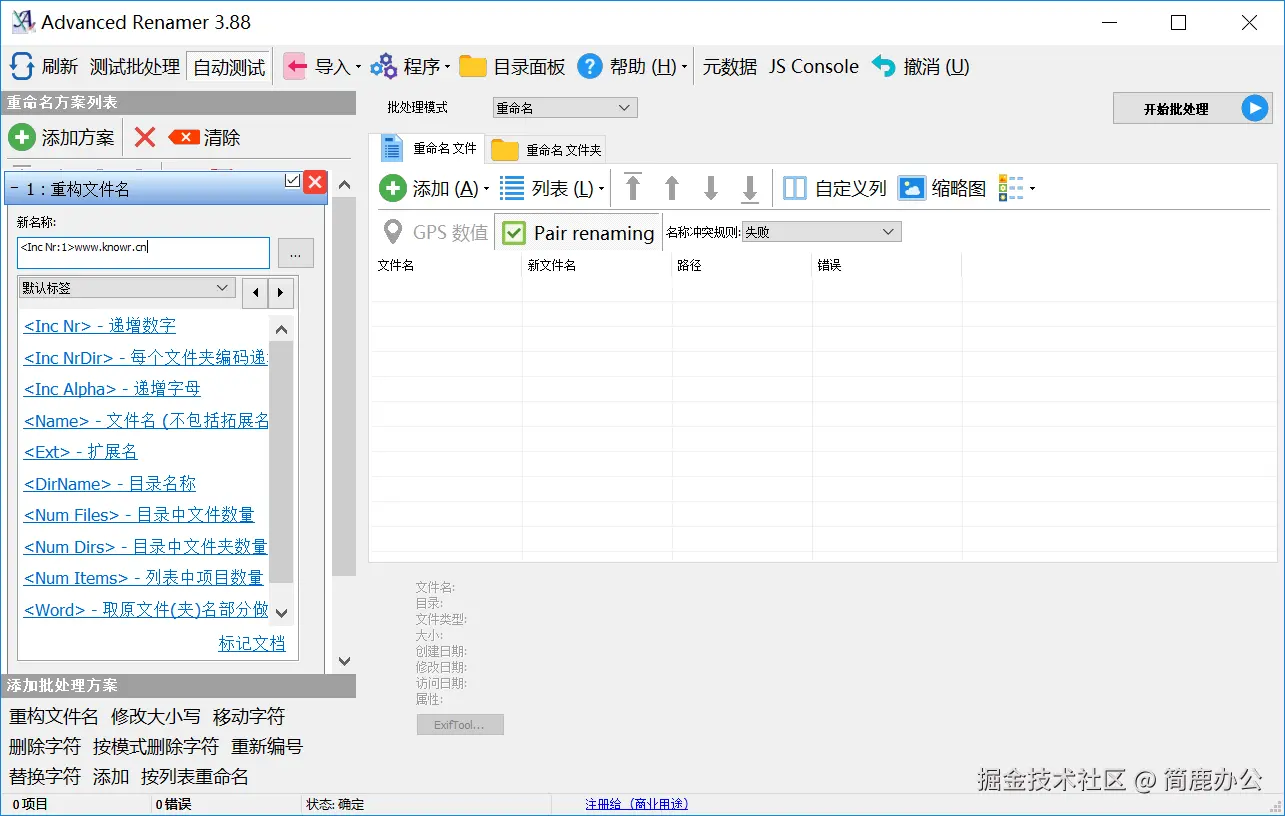
Task: Toggle the Auto Test (自动测试) button
Action: [x=229, y=67]
